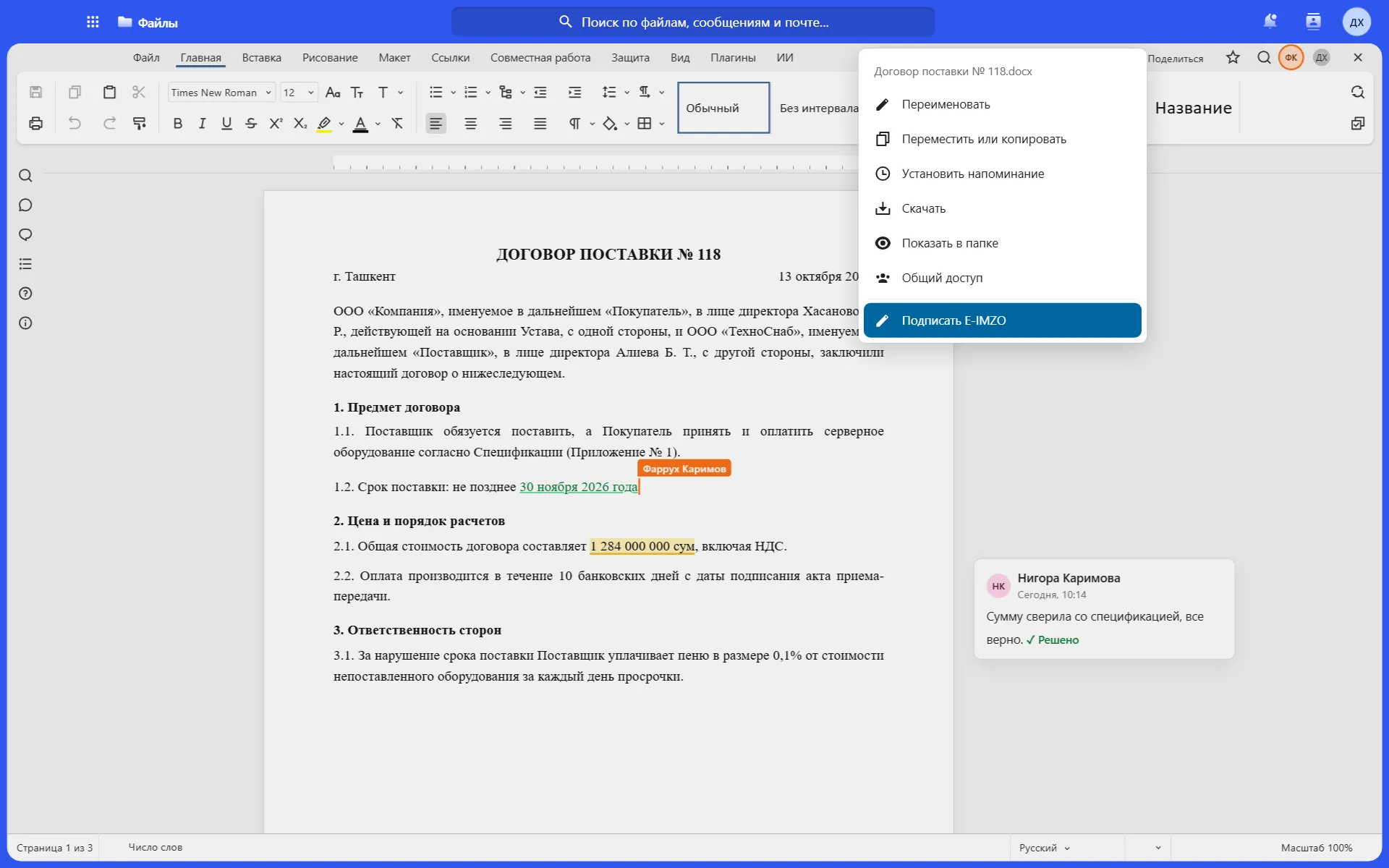This screenshot has width=1389, height=868.
Task: Open the notifications bell
Action: [1270, 22]
